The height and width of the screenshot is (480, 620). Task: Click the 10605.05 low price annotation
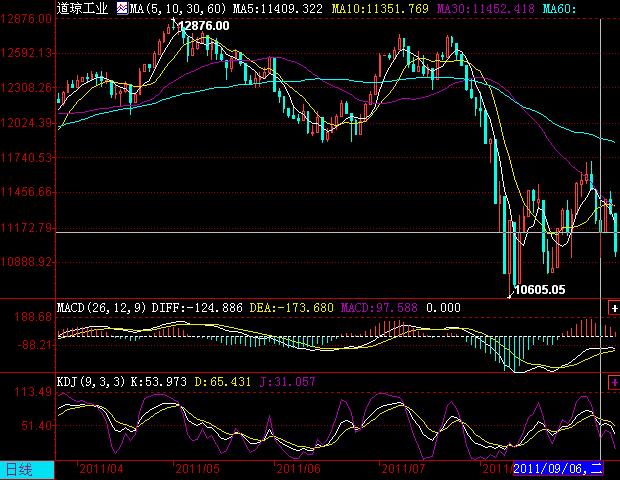[x=540, y=289]
